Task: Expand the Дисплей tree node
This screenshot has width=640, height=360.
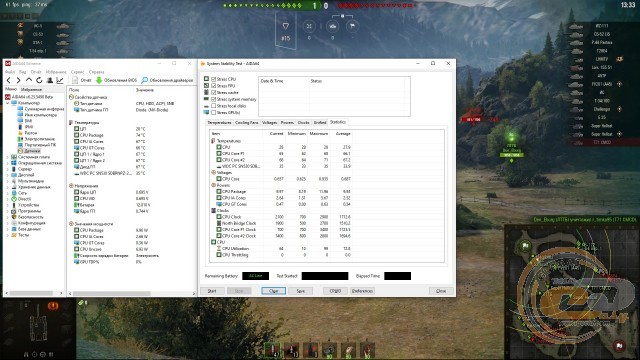Action: (x=7, y=175)
